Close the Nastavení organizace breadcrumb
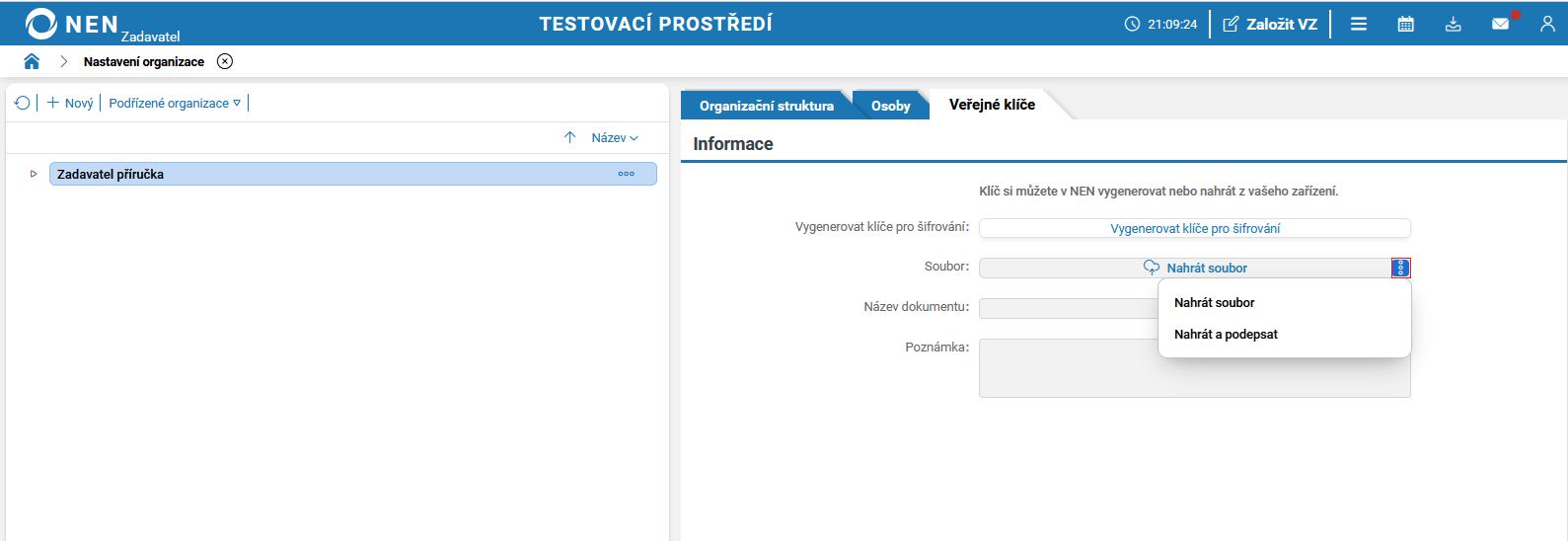The height and width of the screenshot is (541, 1568). click(x=225, y=61)
